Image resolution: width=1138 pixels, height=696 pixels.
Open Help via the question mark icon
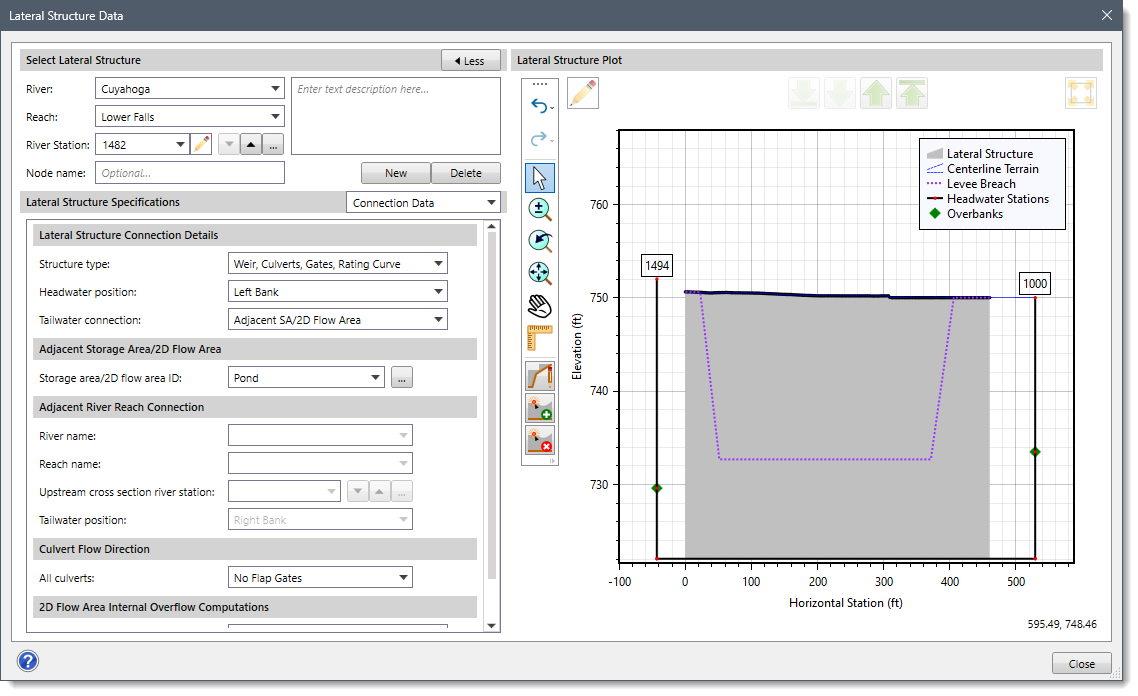point(28,661)
